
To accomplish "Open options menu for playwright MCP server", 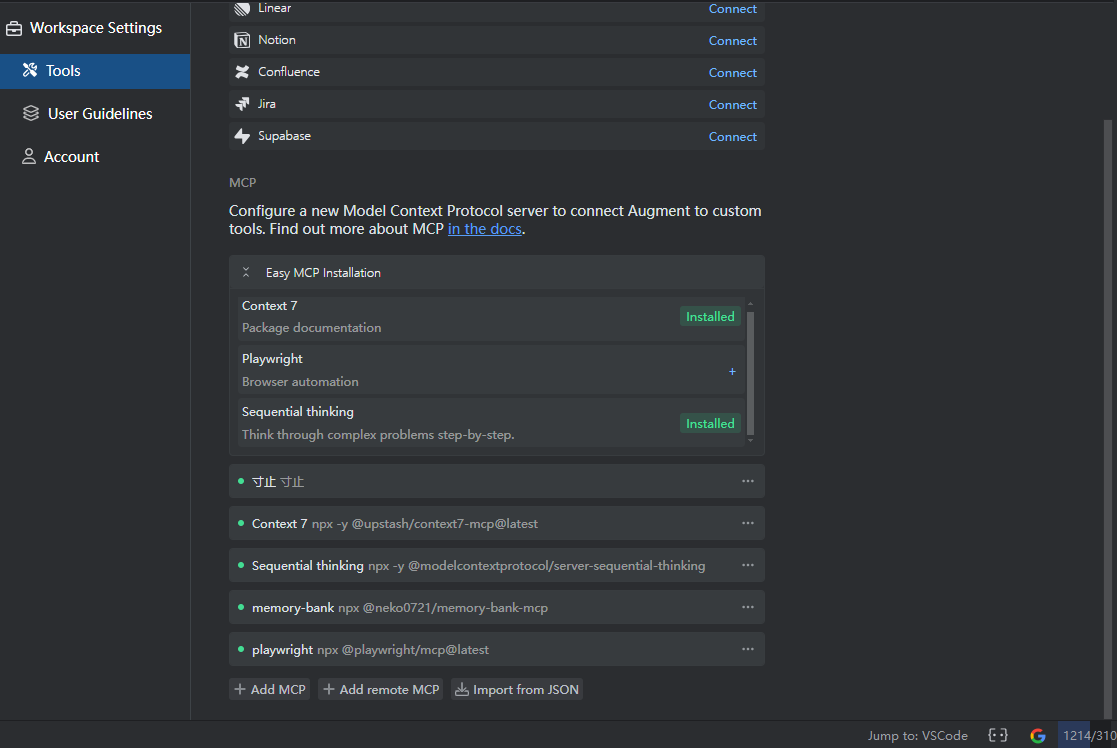I will pos(747,649).
